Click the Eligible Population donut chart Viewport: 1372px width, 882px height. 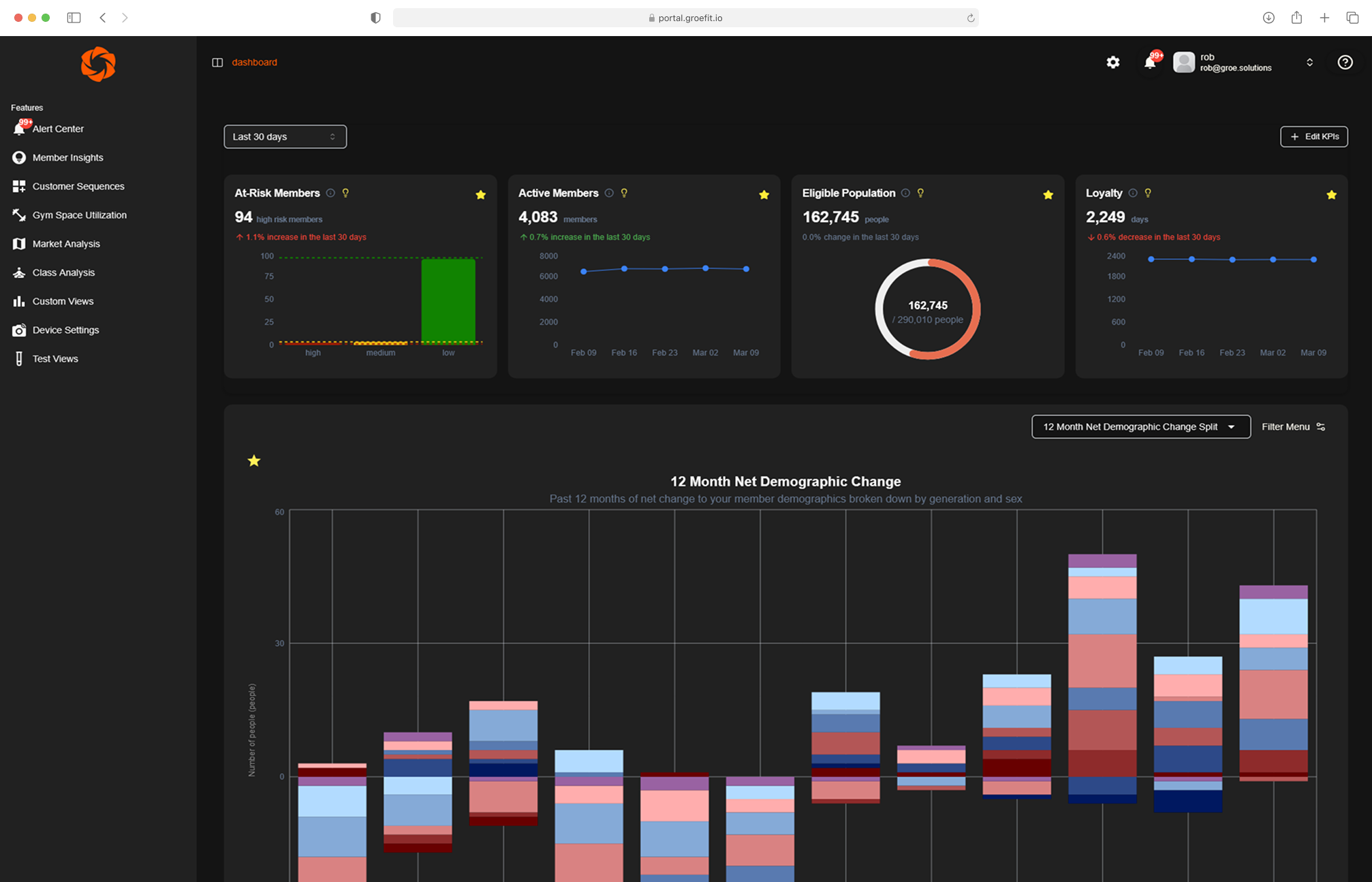927,309
